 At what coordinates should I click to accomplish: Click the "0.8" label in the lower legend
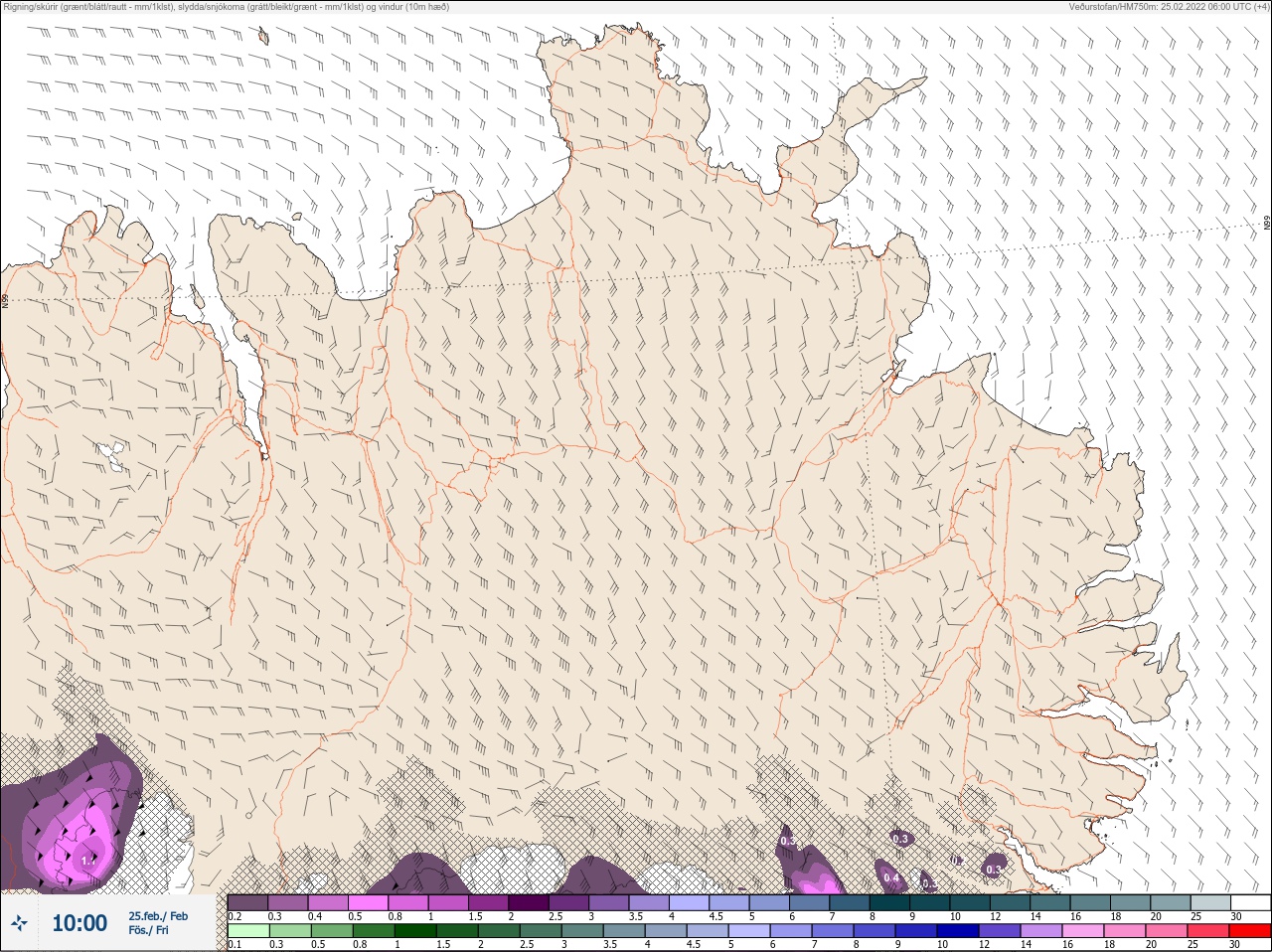pos(360,945)
